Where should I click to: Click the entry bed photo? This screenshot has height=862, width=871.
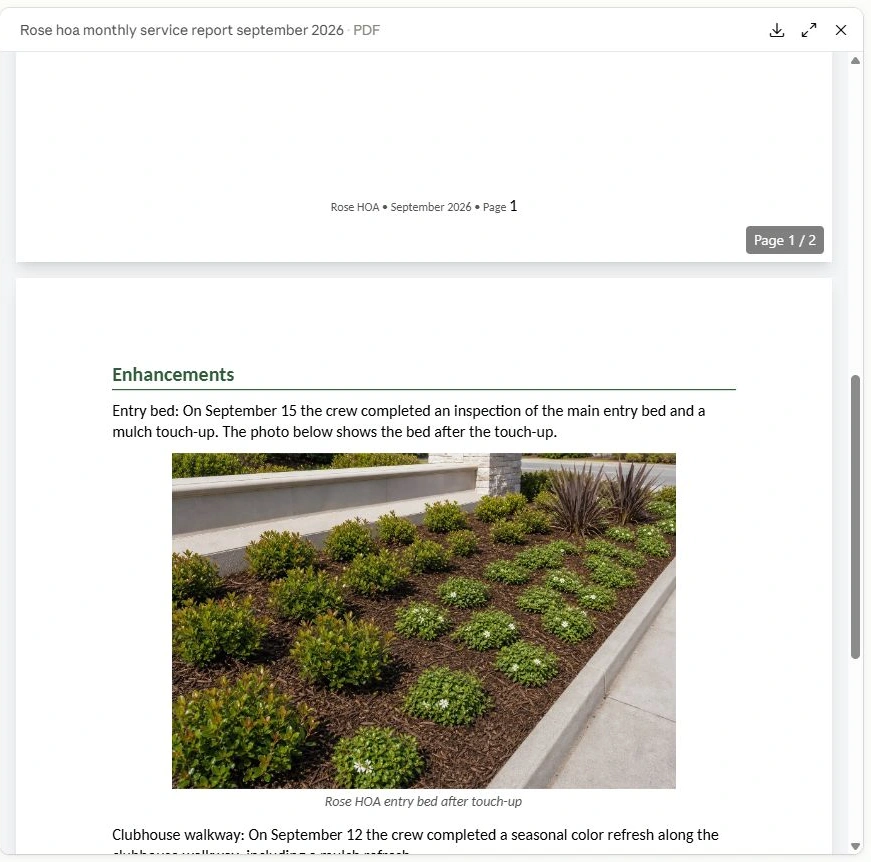424,621
